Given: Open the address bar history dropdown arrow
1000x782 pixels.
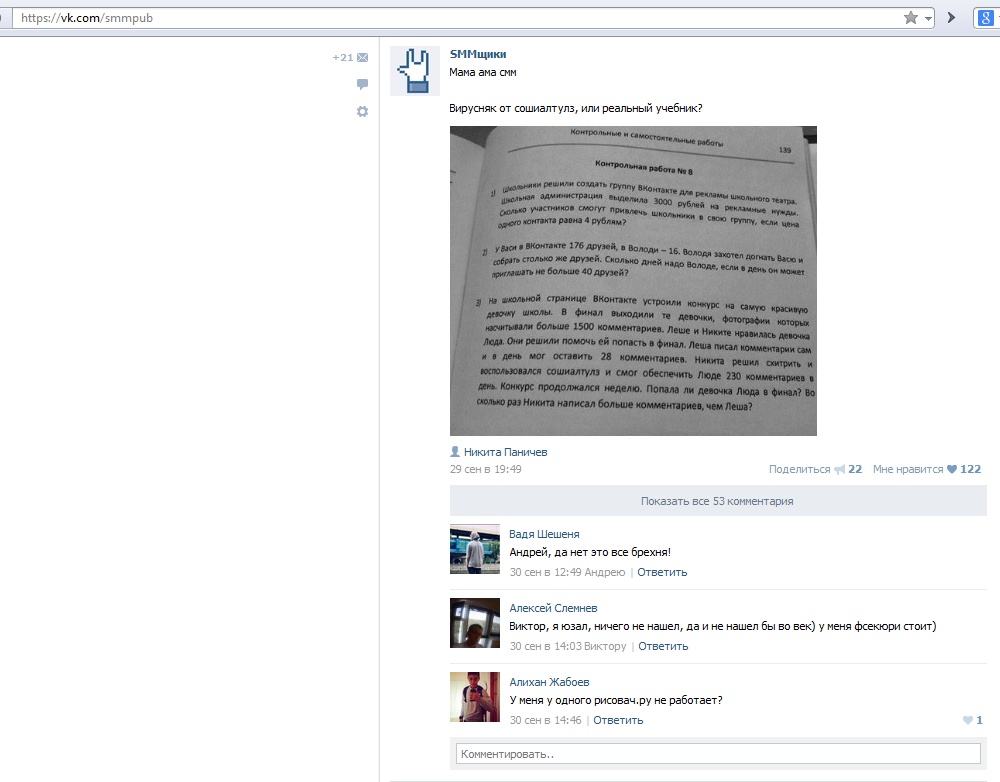Looking at the screenshot, I should coord(928,18).
